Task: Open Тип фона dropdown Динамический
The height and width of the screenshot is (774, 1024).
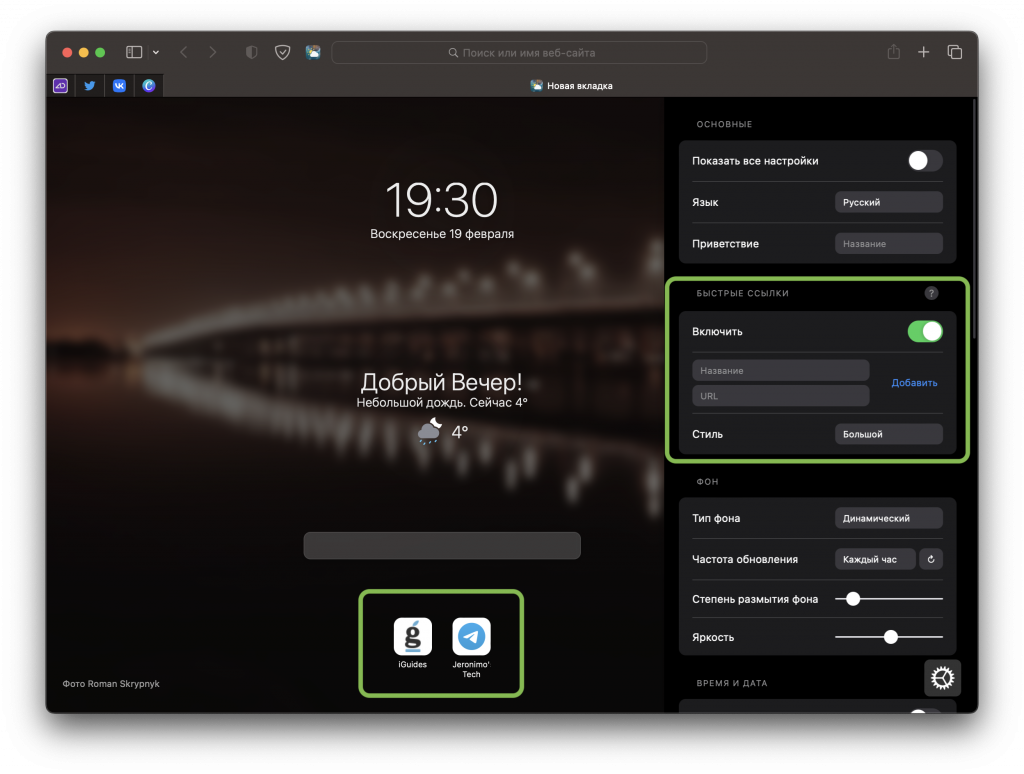Action: point(888,518)
